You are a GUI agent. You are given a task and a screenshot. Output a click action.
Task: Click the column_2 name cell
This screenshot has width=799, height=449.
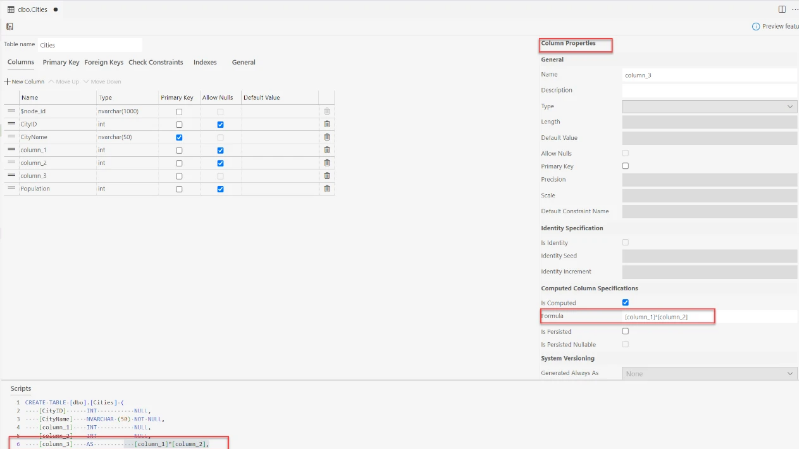(x=58, y=163)
